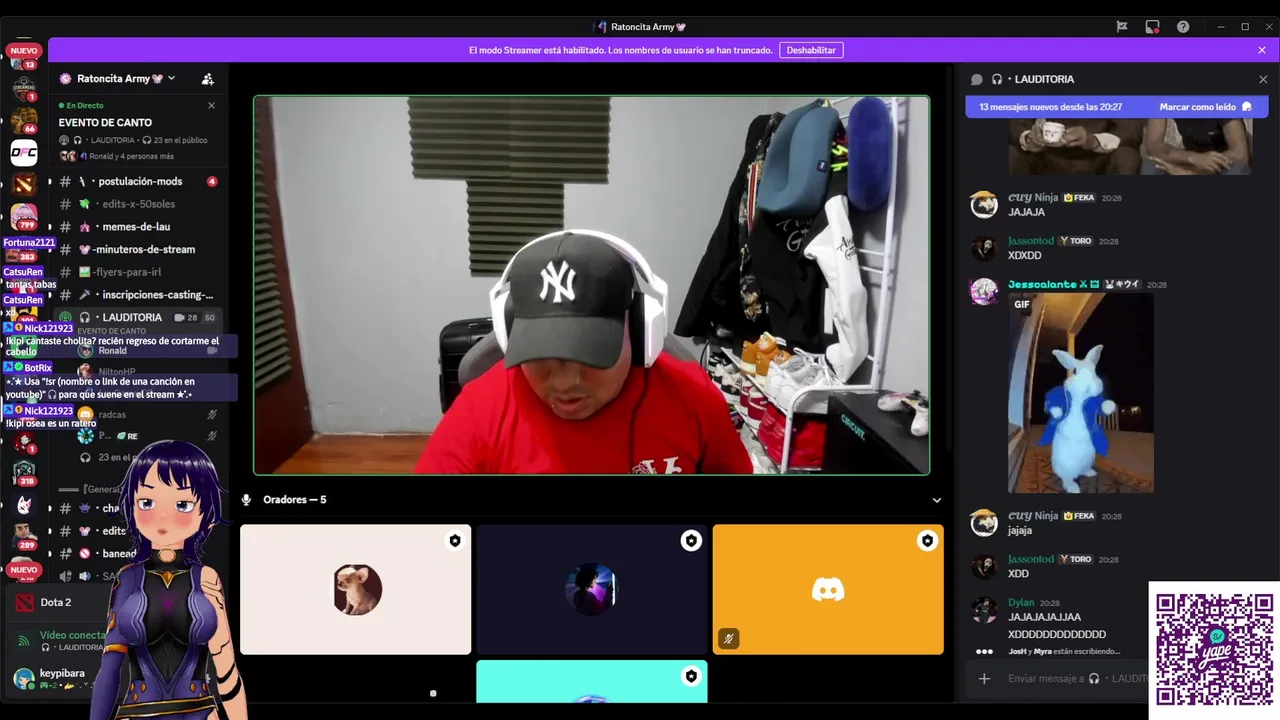Dismiss the Streamer mode purple banner
Screen dimensions: 1280x720
point(1262,50)
